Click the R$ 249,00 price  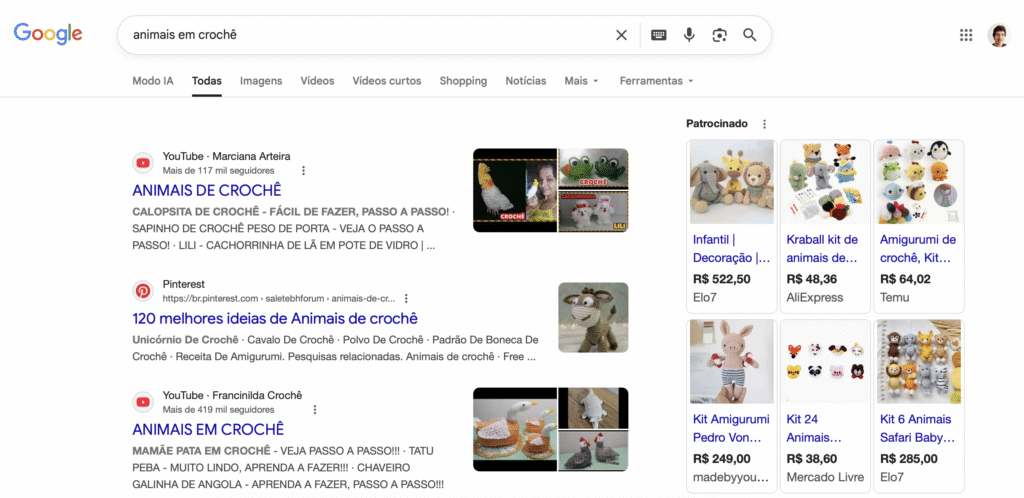coord(722,459)
